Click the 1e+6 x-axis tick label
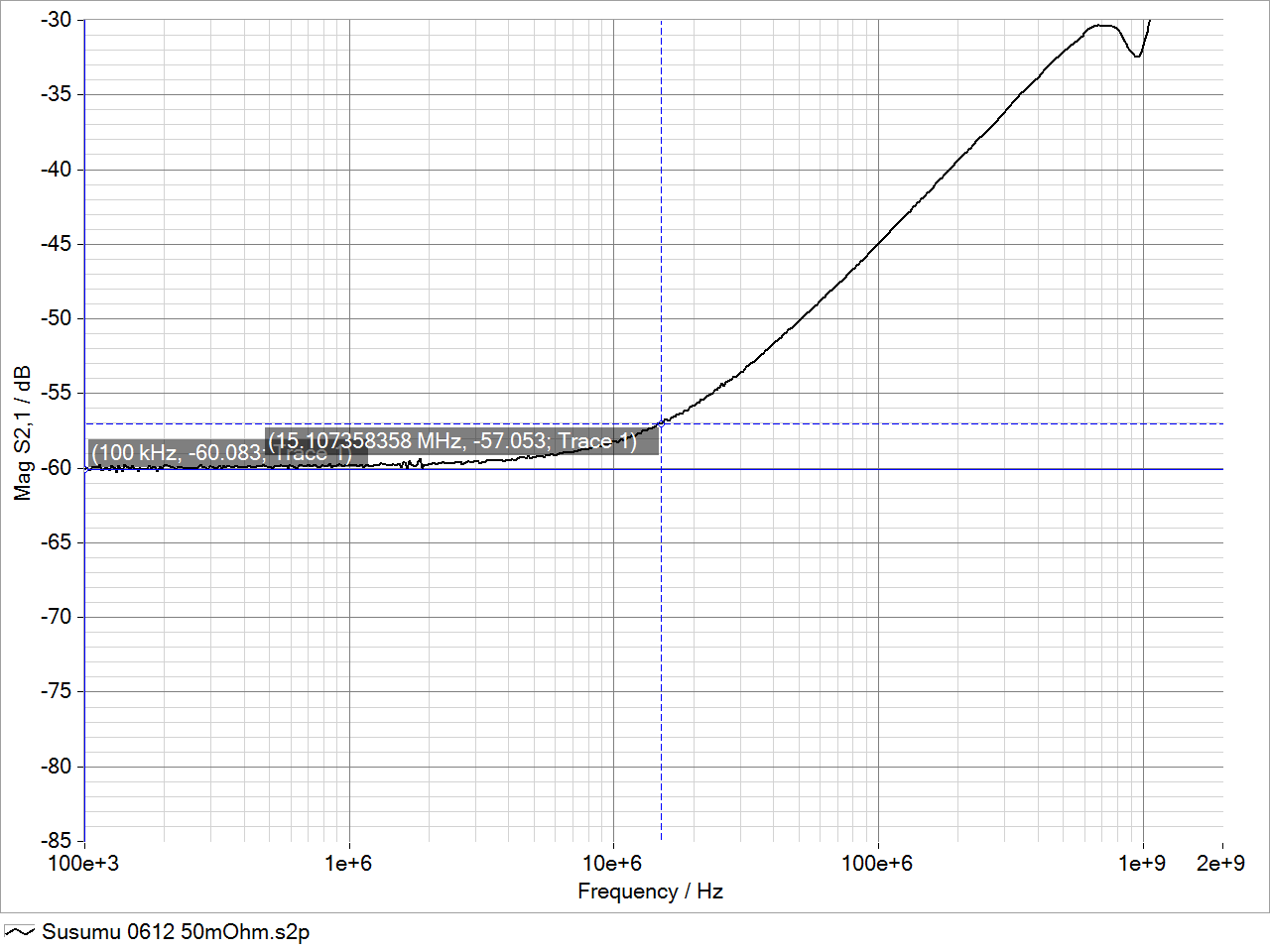 [x=348, y=864]
